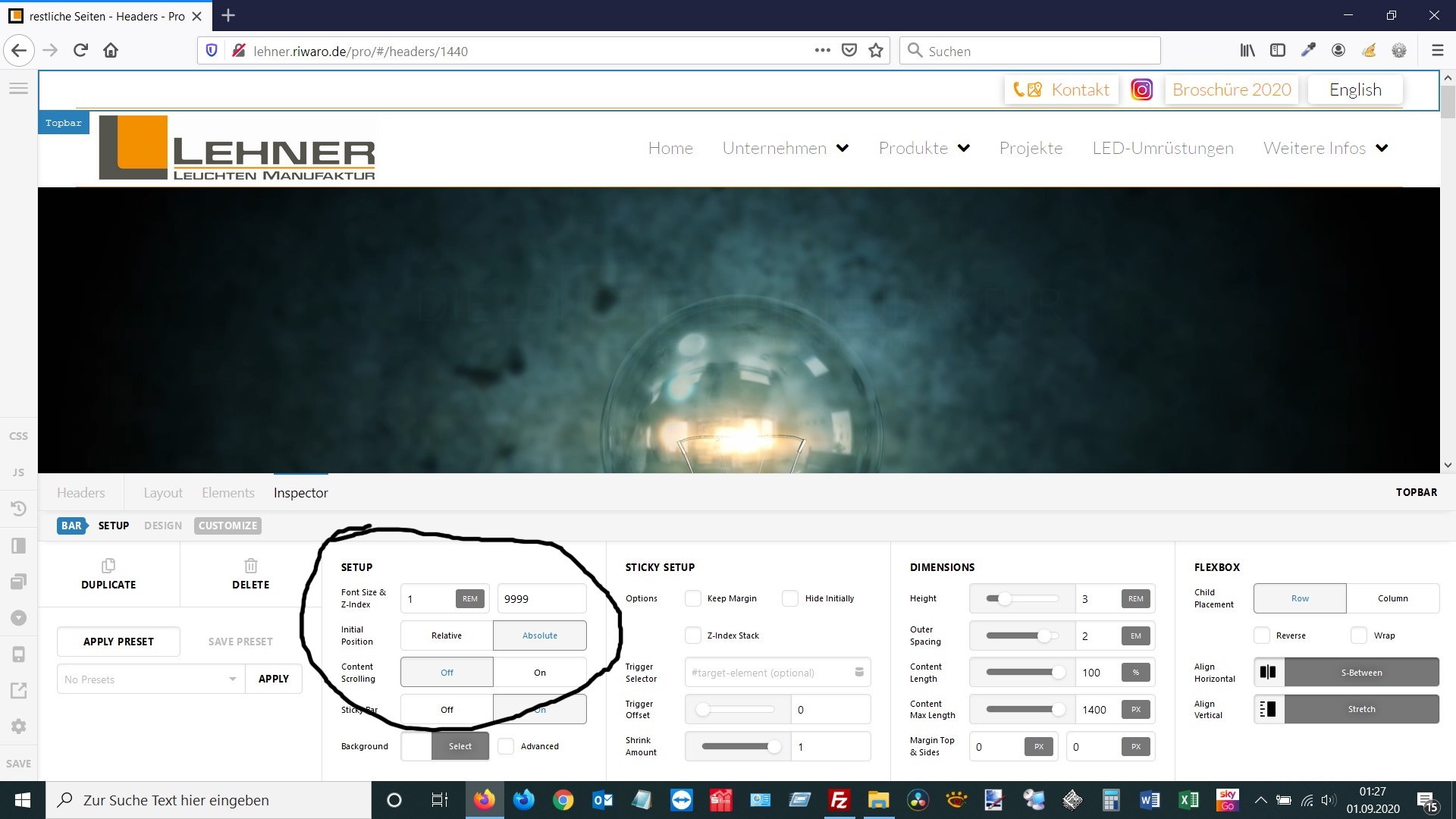Open the CSS editor in the sidebar
This screenshot has height=819, width=1456.
click(18, 436)
